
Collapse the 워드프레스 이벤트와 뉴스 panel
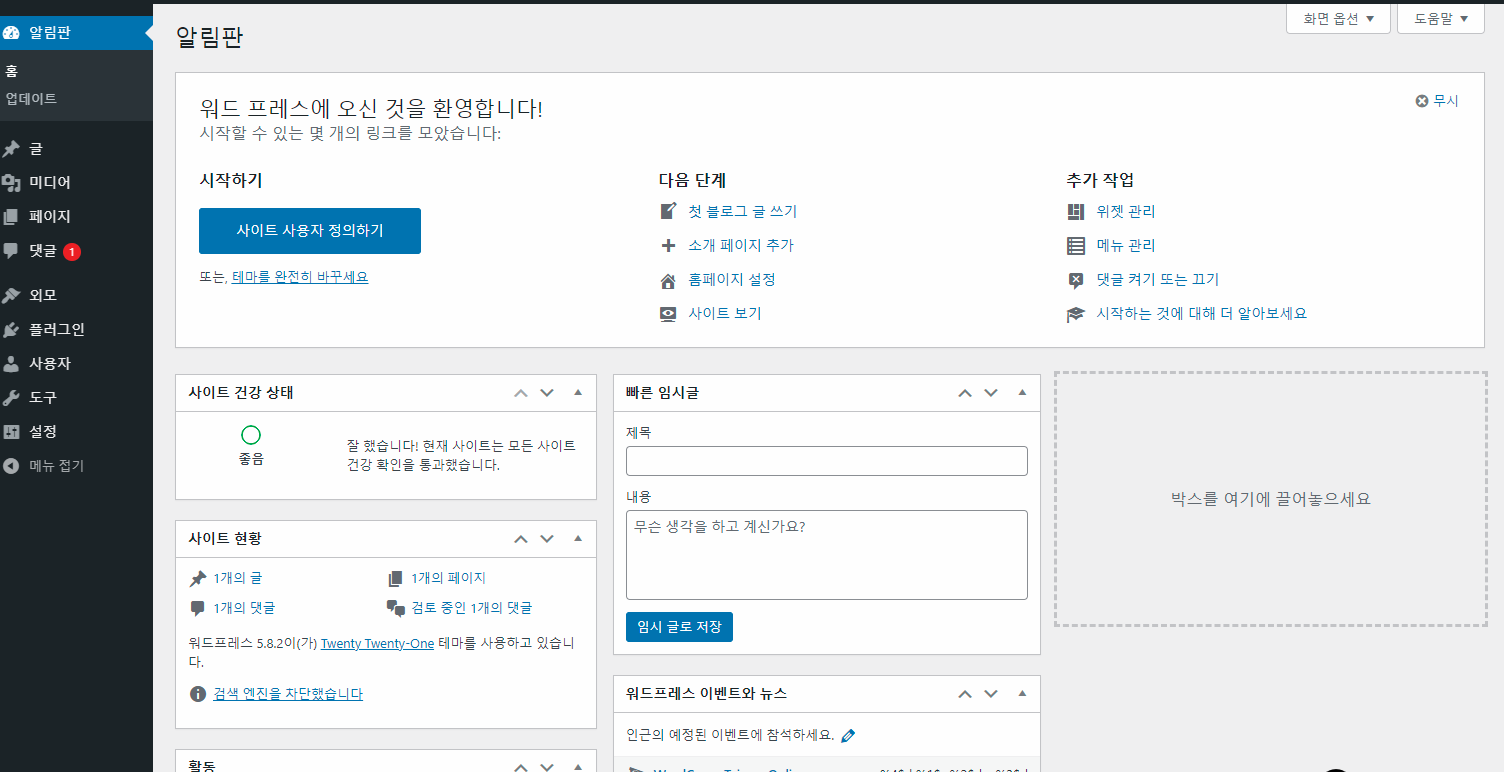[x=1022, y=693]
